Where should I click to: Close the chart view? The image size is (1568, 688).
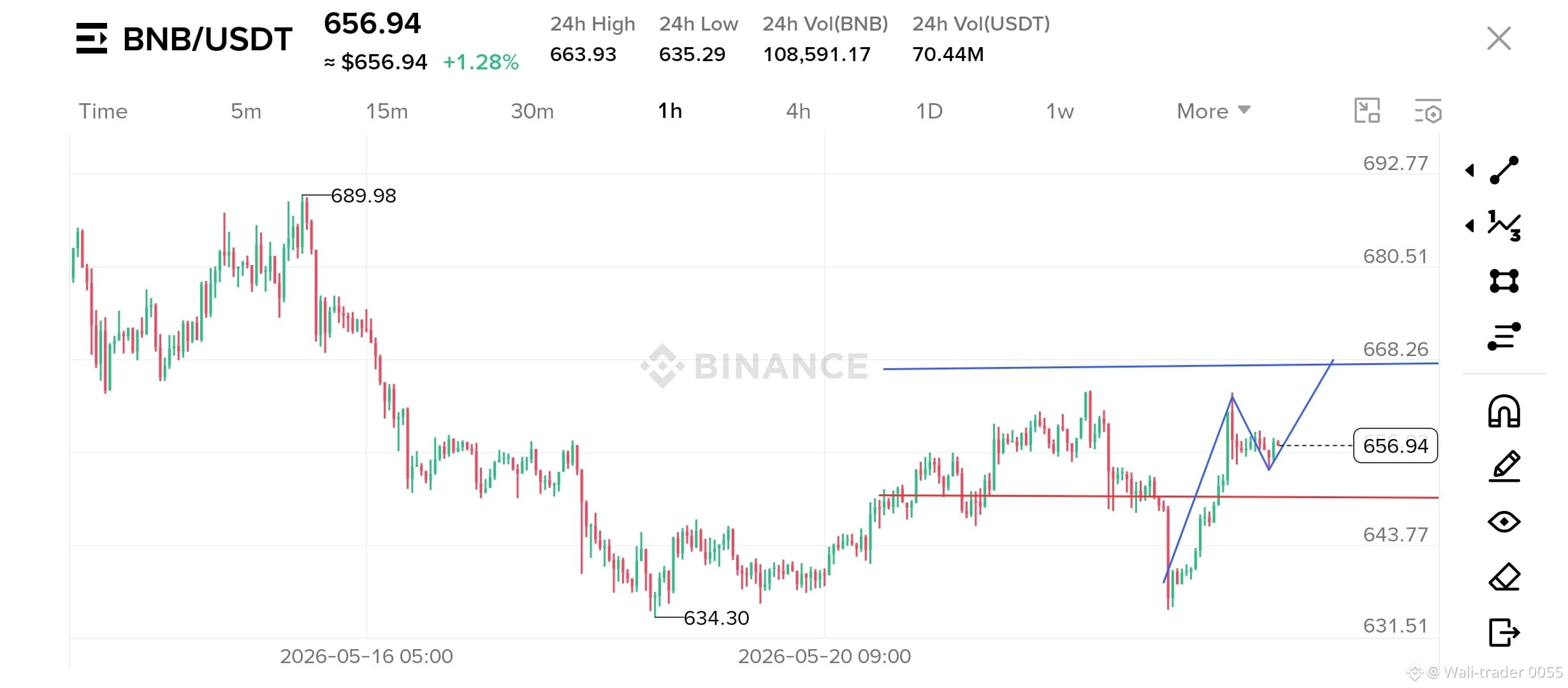point(1499,38)
